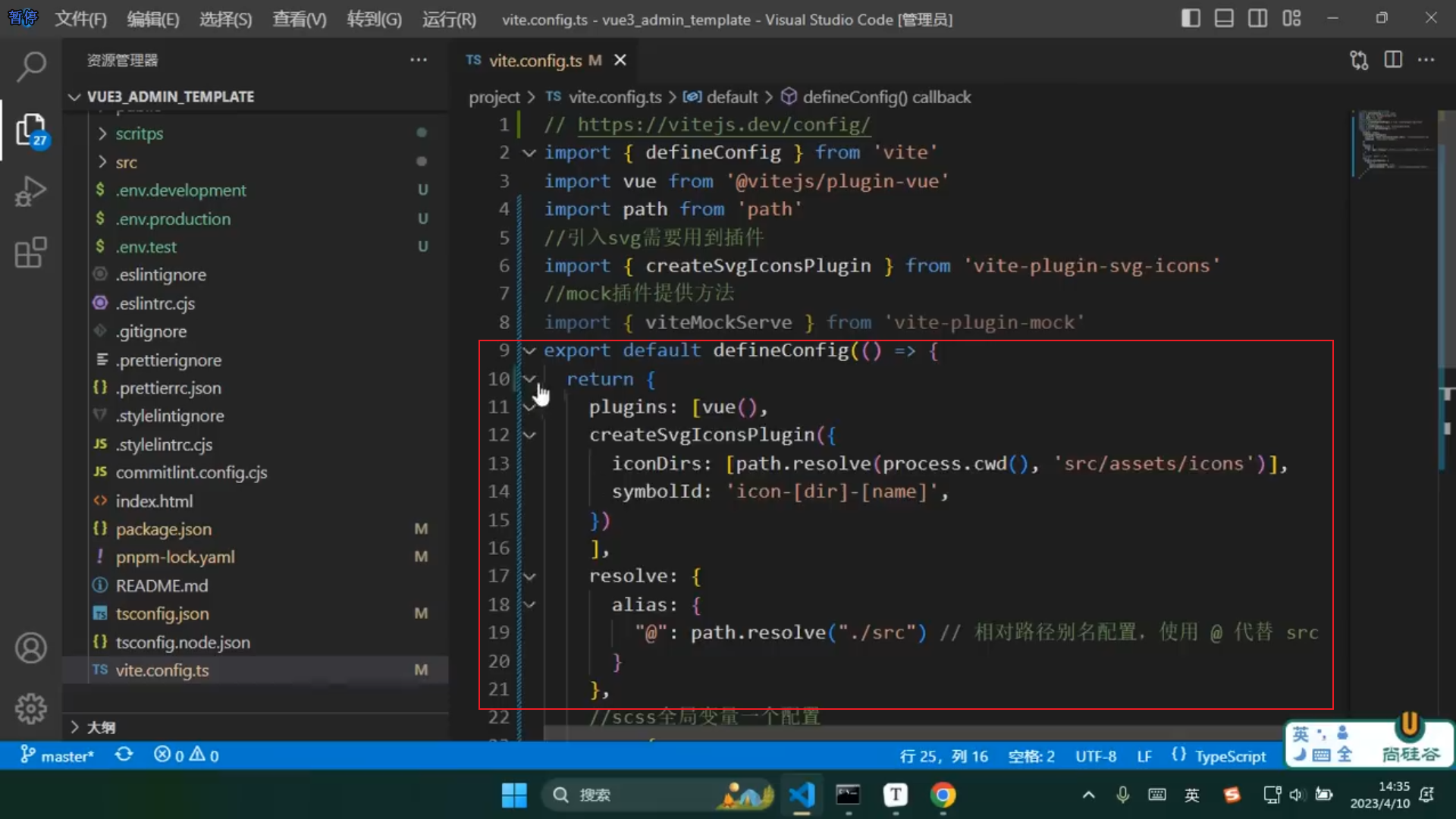
Task: Click 行 25, 列 16 cursor position
Action: click(x=943, y=756)
